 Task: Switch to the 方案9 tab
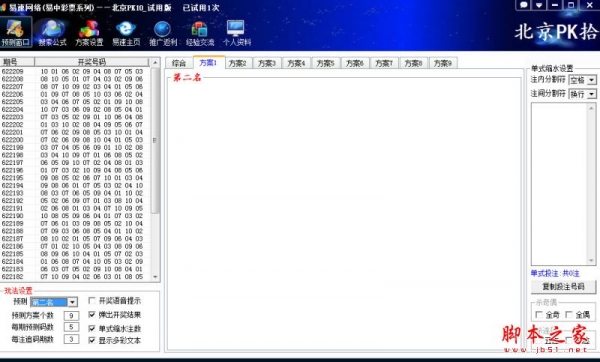[443, 63]
